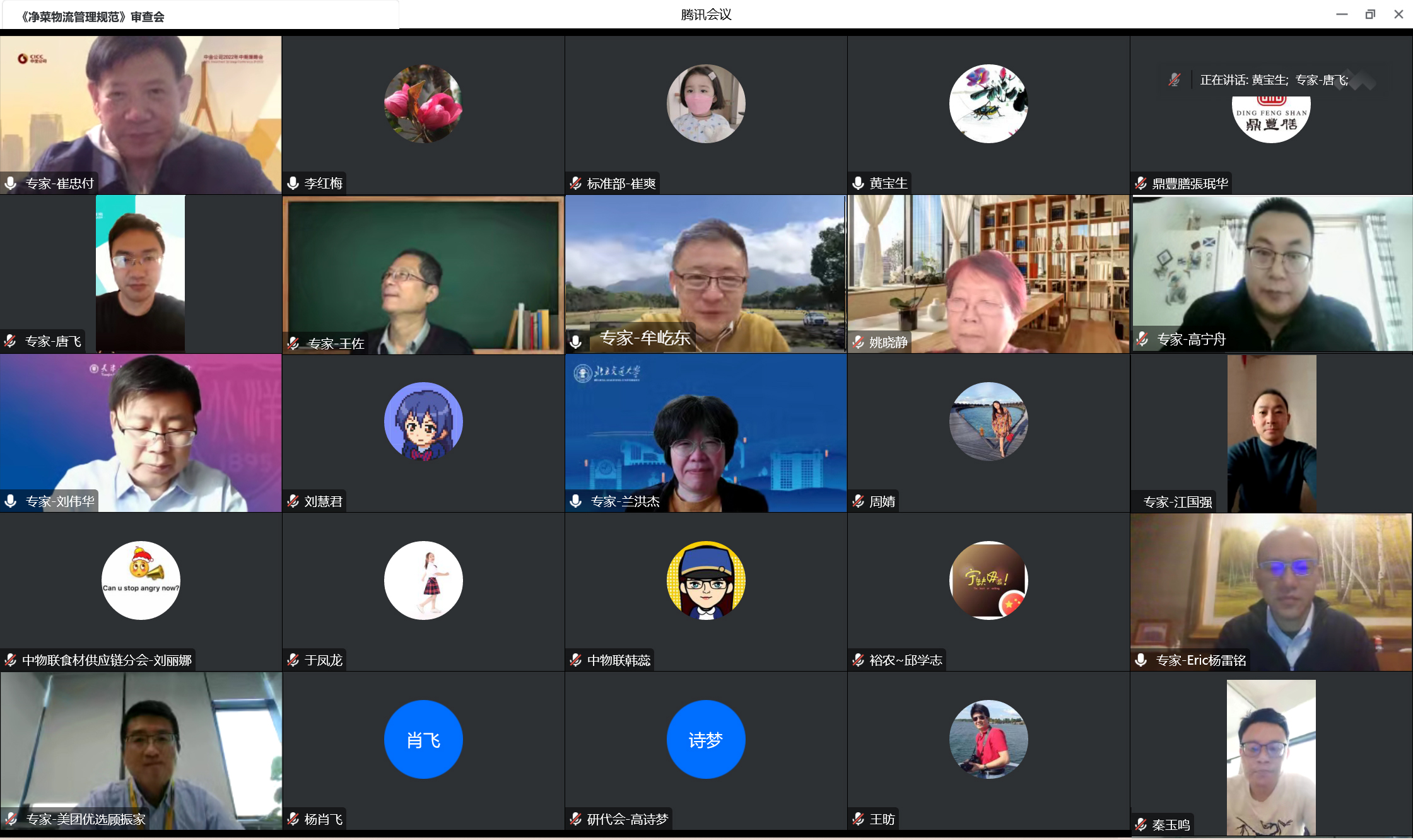Select 李红梅's flower avatar tile
The width and height of the screenshot is (1413, 840).
point(423,104)
